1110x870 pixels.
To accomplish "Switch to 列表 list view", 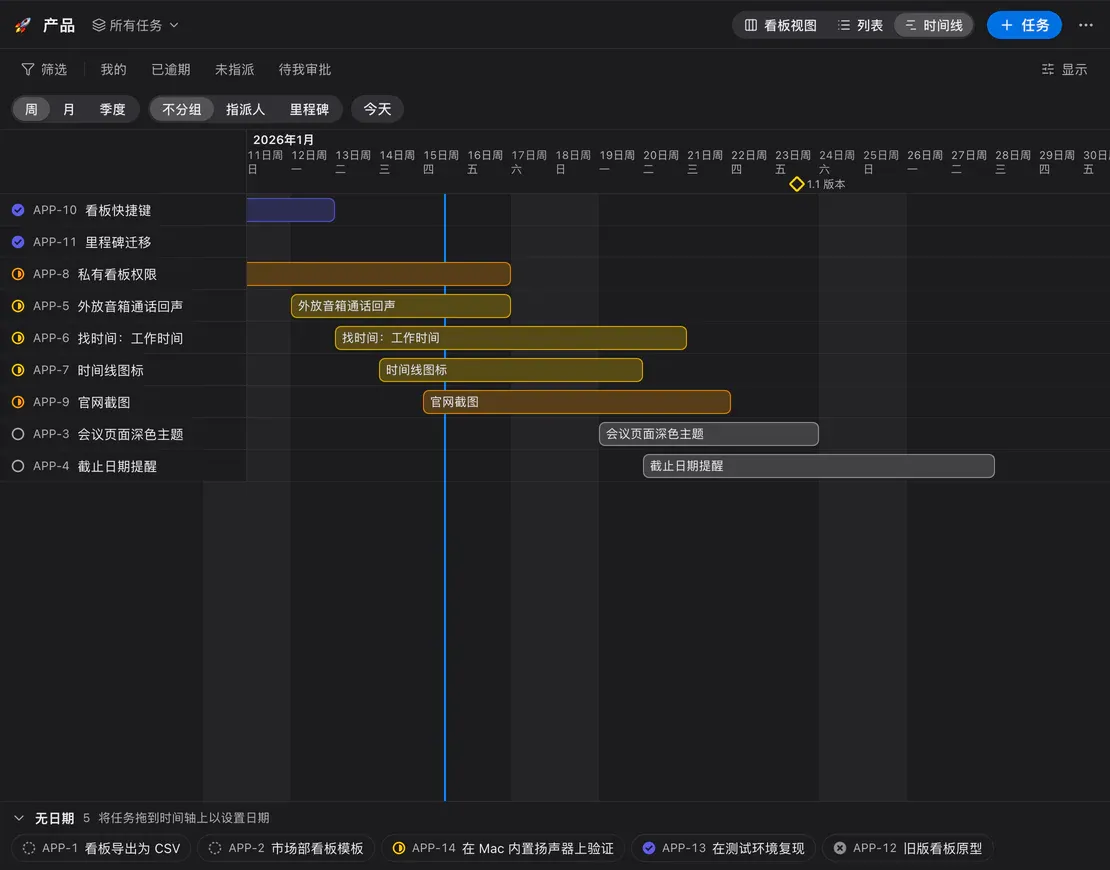I will point(860,25).
